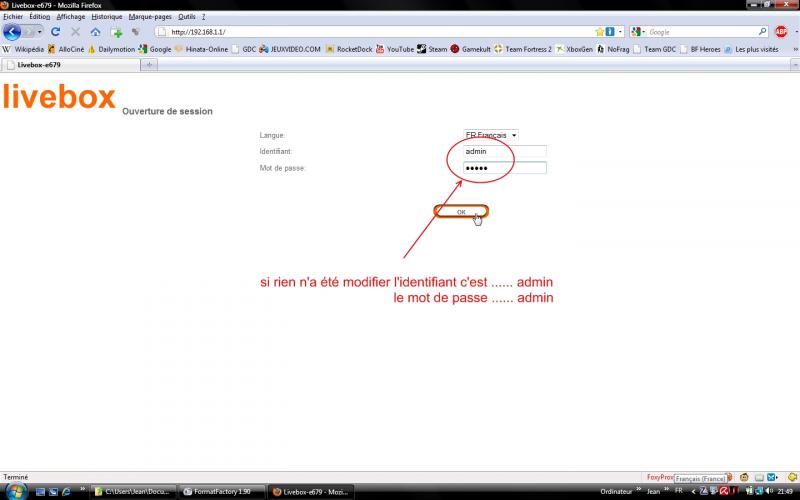Open the Steam bookmark
The image size is (800, 500).
(x=432, y=49)
